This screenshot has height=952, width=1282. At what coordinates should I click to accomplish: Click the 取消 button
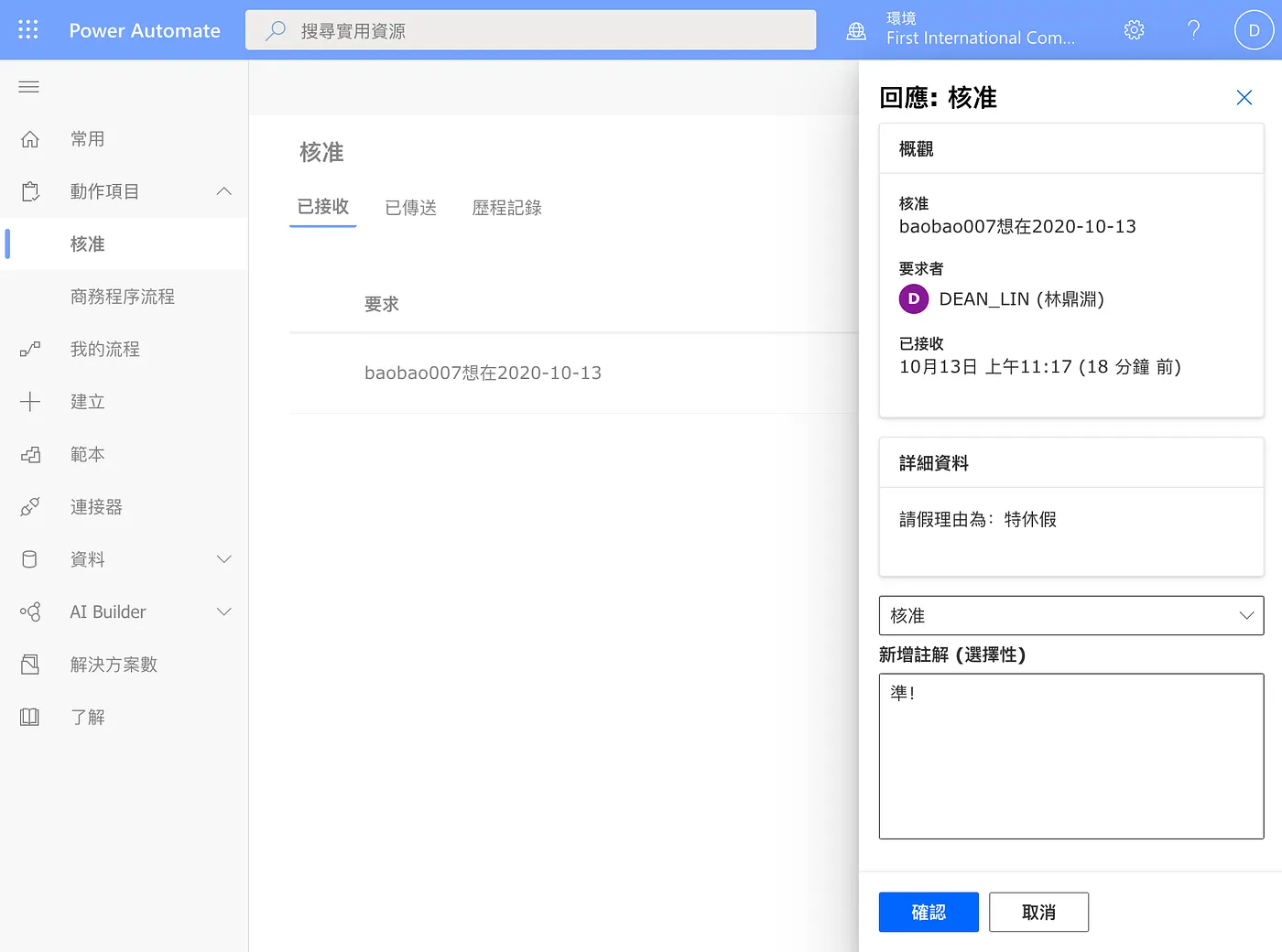click(1038, 912)
